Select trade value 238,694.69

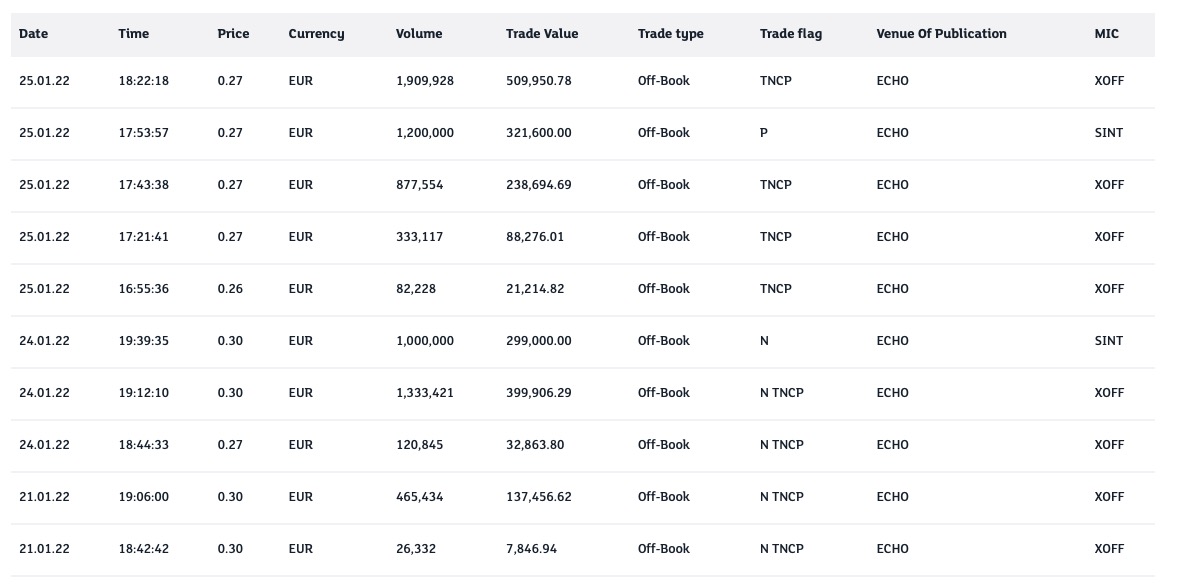[x=539, y=185]
